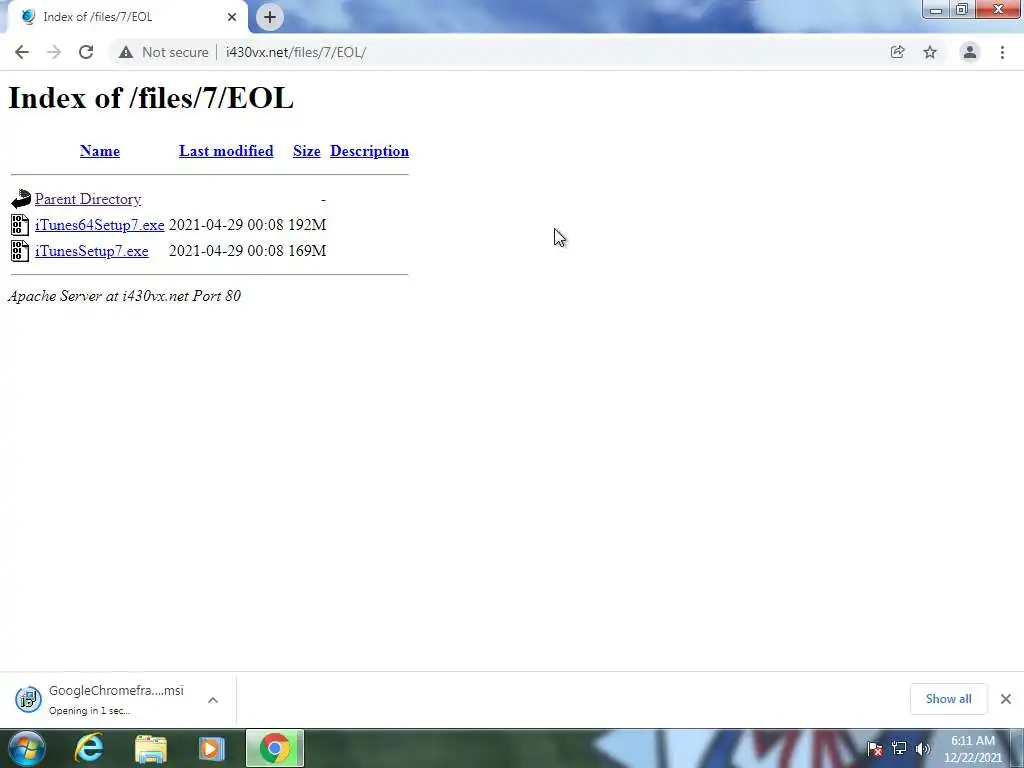Close the downloads bar
Viewport: 1024px width, 768px height.
click(x=1006, y=699)
